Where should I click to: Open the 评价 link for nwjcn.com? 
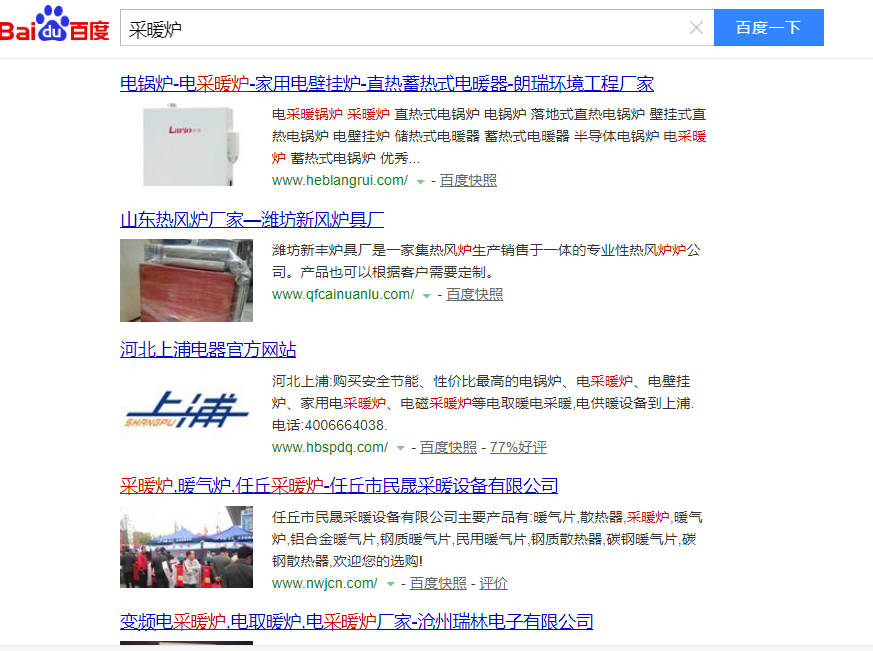pos(494,584)
